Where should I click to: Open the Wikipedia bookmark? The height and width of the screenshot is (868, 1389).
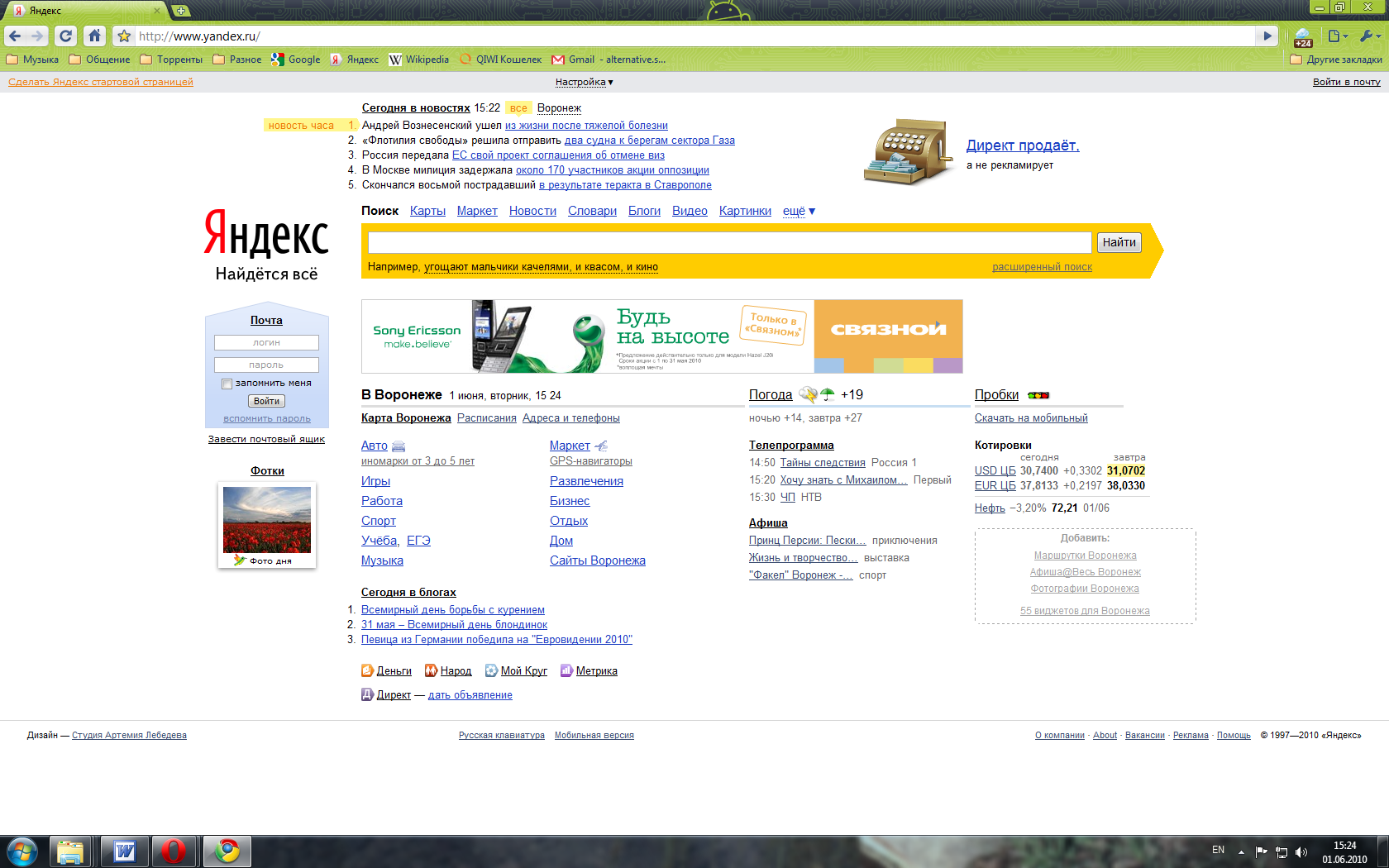419,60
